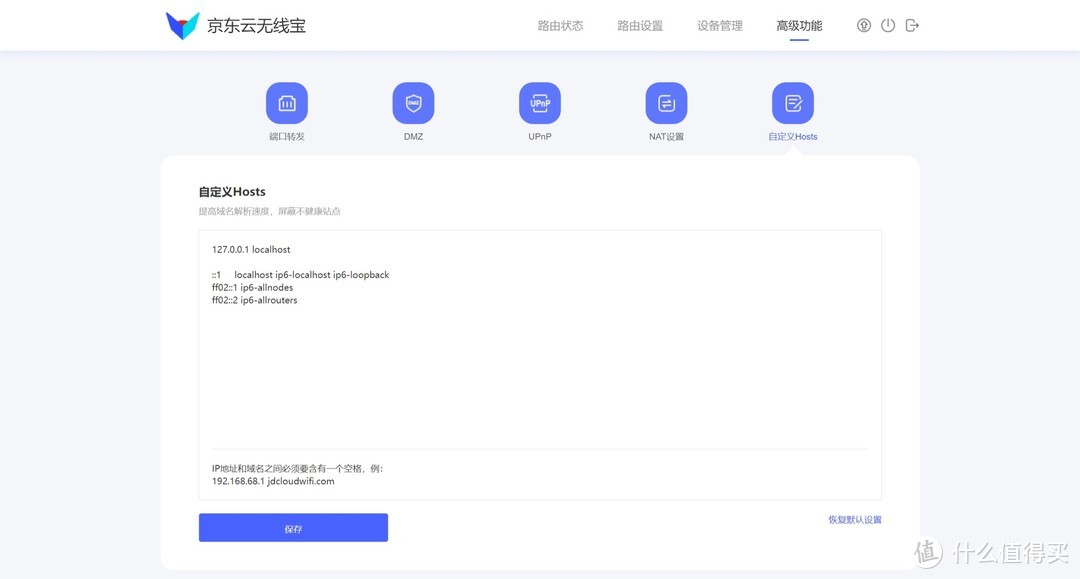
Task: Click the logout exit icon
Action: (x=911, y=25)
